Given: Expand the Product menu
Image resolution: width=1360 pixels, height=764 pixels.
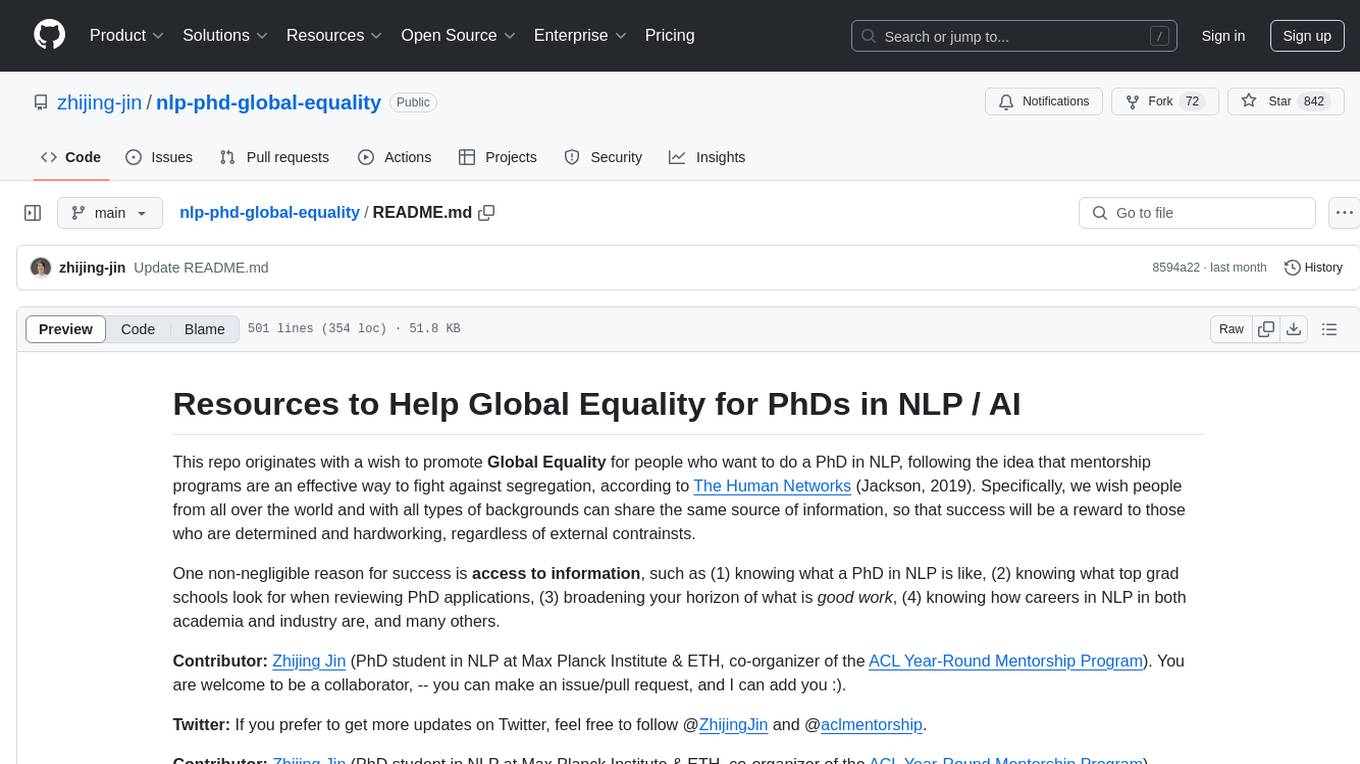Looking at the screenshot, I should 127,35.
